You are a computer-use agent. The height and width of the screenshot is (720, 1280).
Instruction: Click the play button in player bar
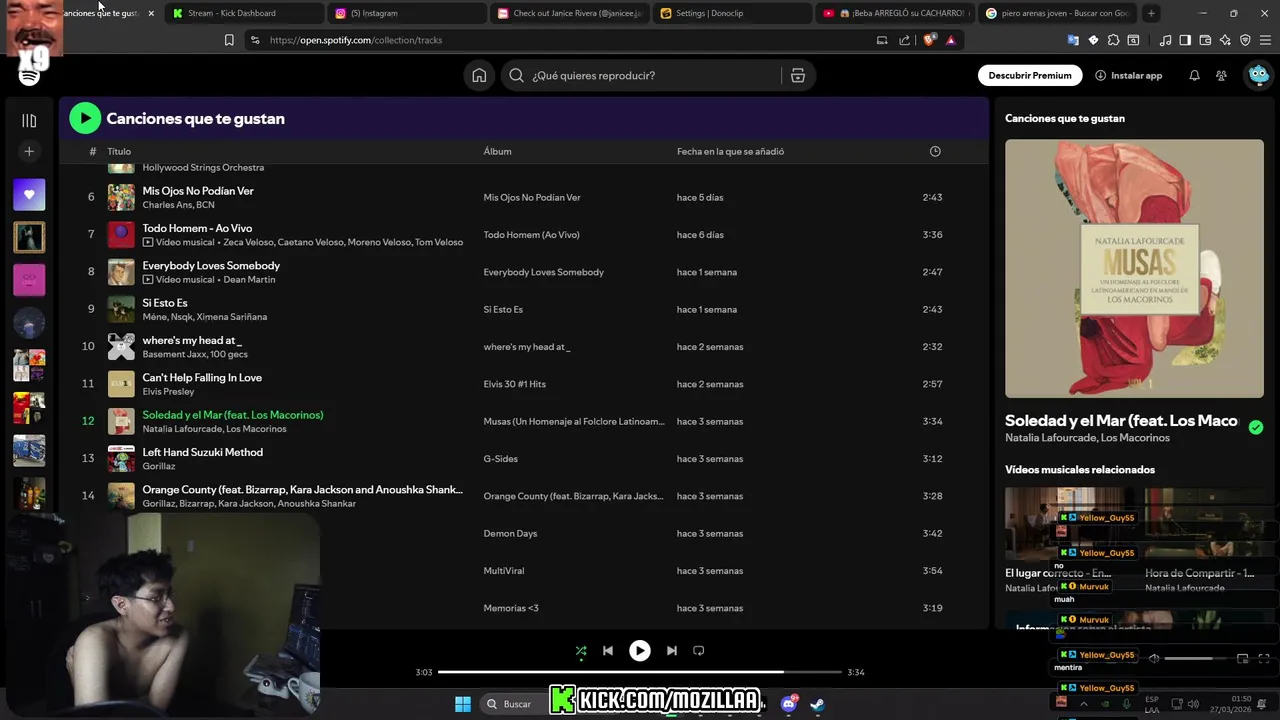coord(640,651)
